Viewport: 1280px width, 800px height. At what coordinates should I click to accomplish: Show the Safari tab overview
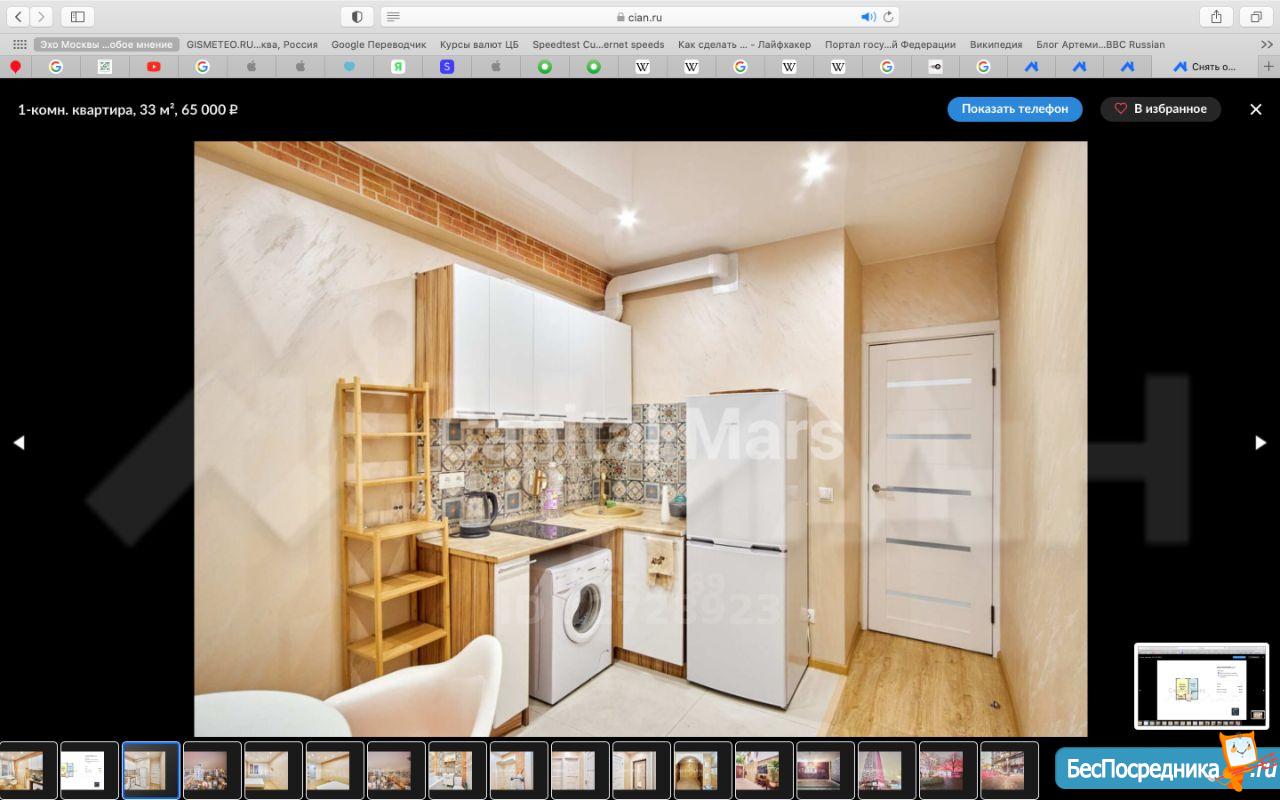coord(1255,17)
